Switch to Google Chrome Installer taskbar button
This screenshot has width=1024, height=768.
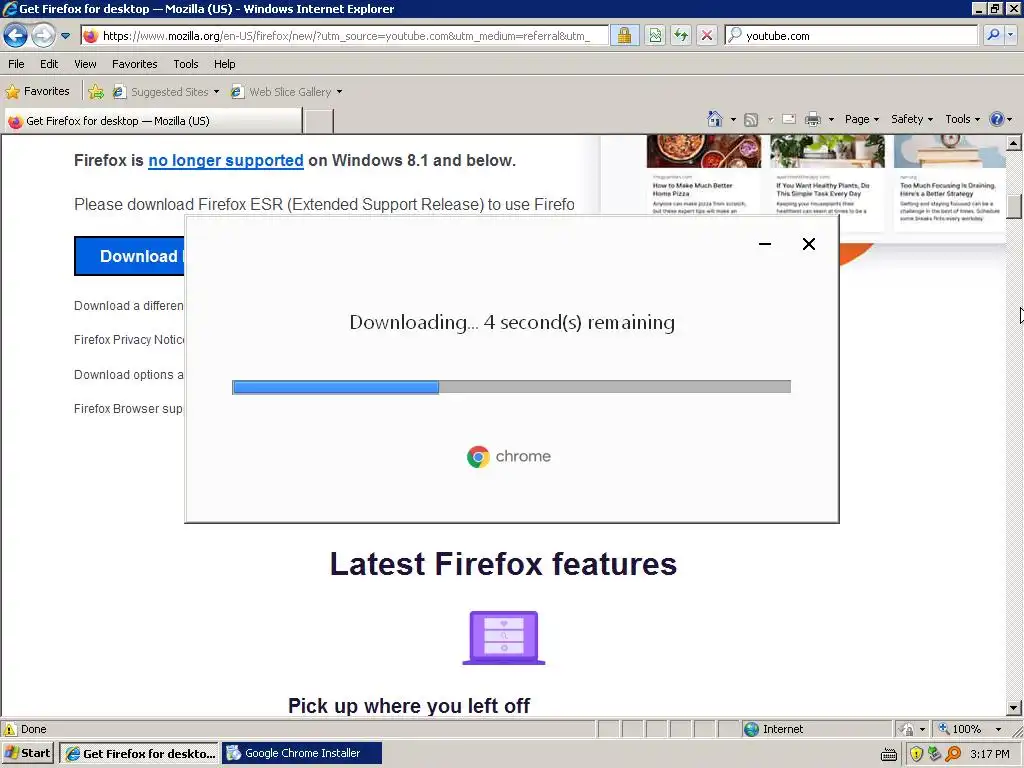pyautogui.click(x=302, y=754)
